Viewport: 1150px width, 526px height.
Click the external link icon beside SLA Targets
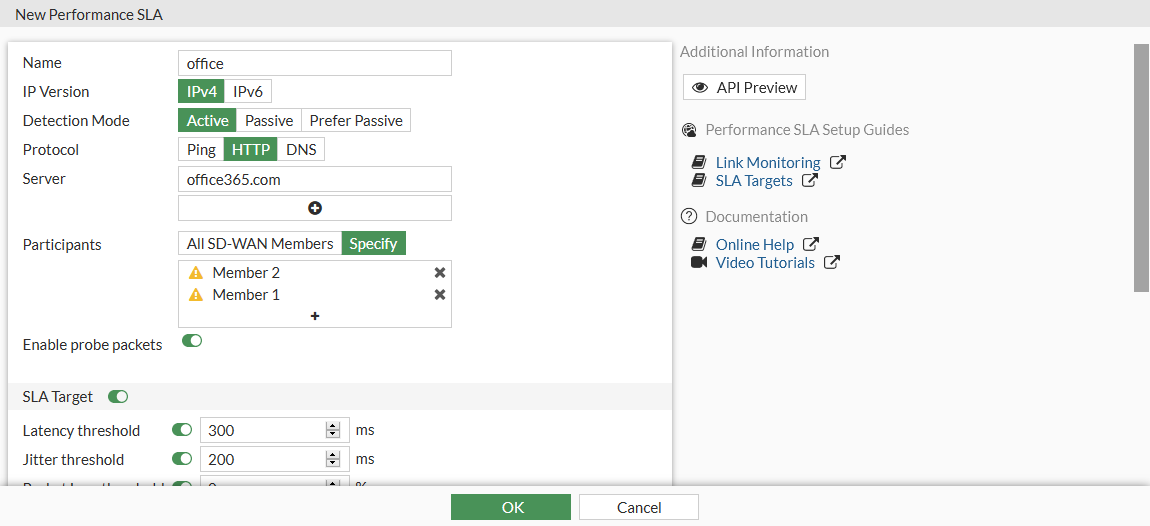[x=810, y=181]
